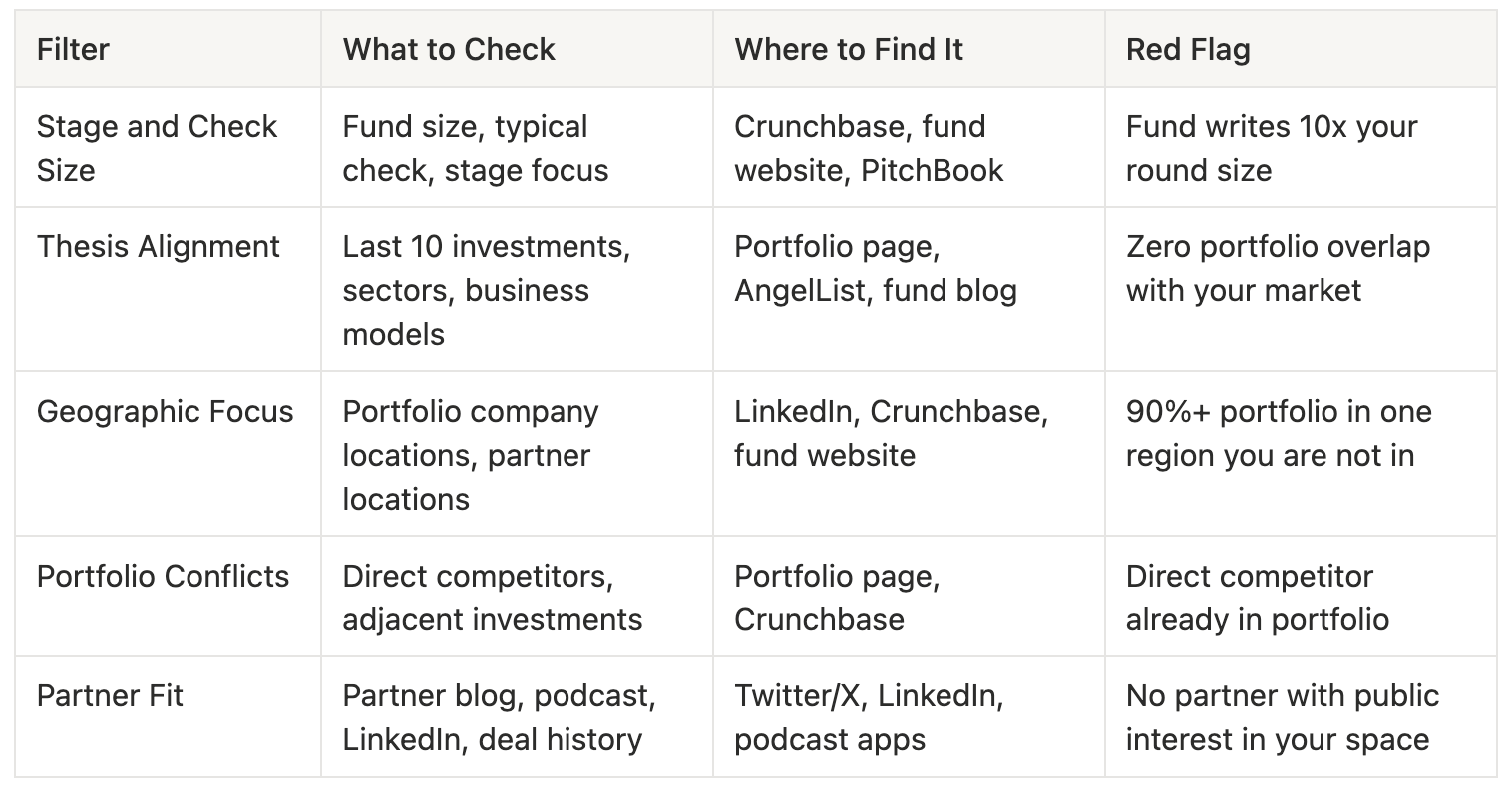
Task: Select the "Twitter/X, LinkedIn, podcast apps" cell
Action: (x=869, y=718)
